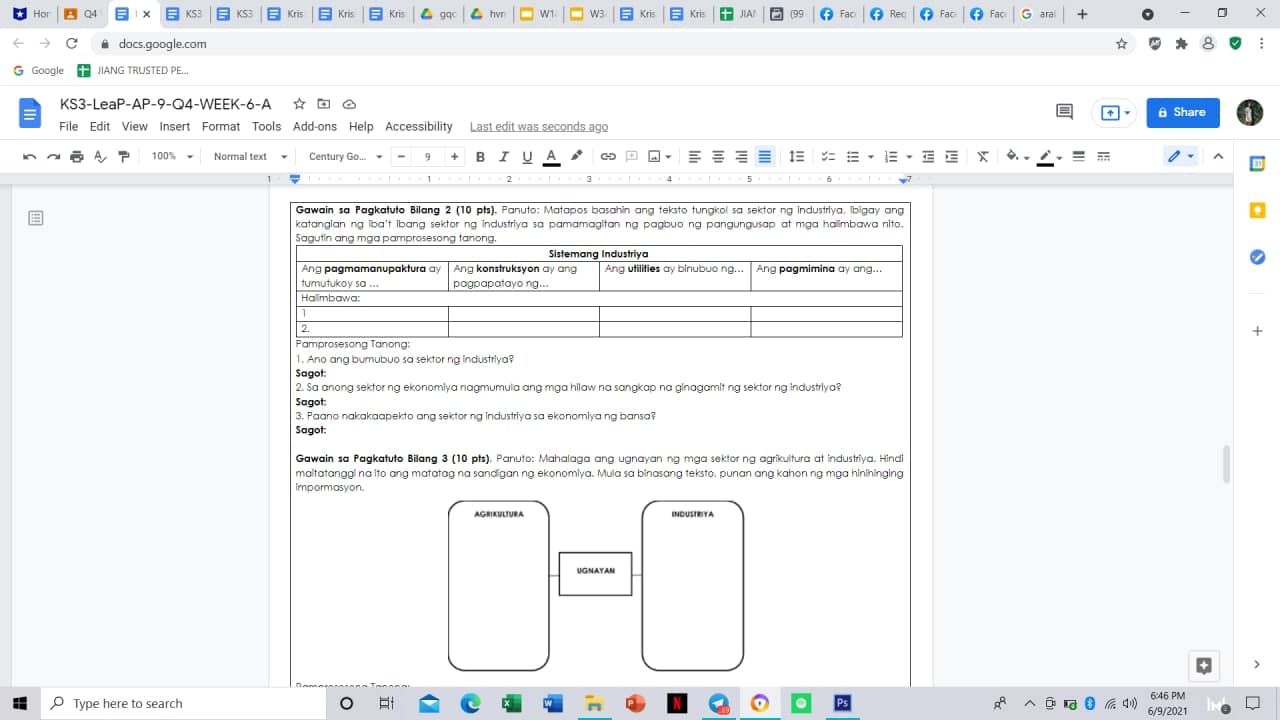The height and width of the screenshot is (720, 1280).
Task: Open the View menu
Action: [x=135, y=127]
